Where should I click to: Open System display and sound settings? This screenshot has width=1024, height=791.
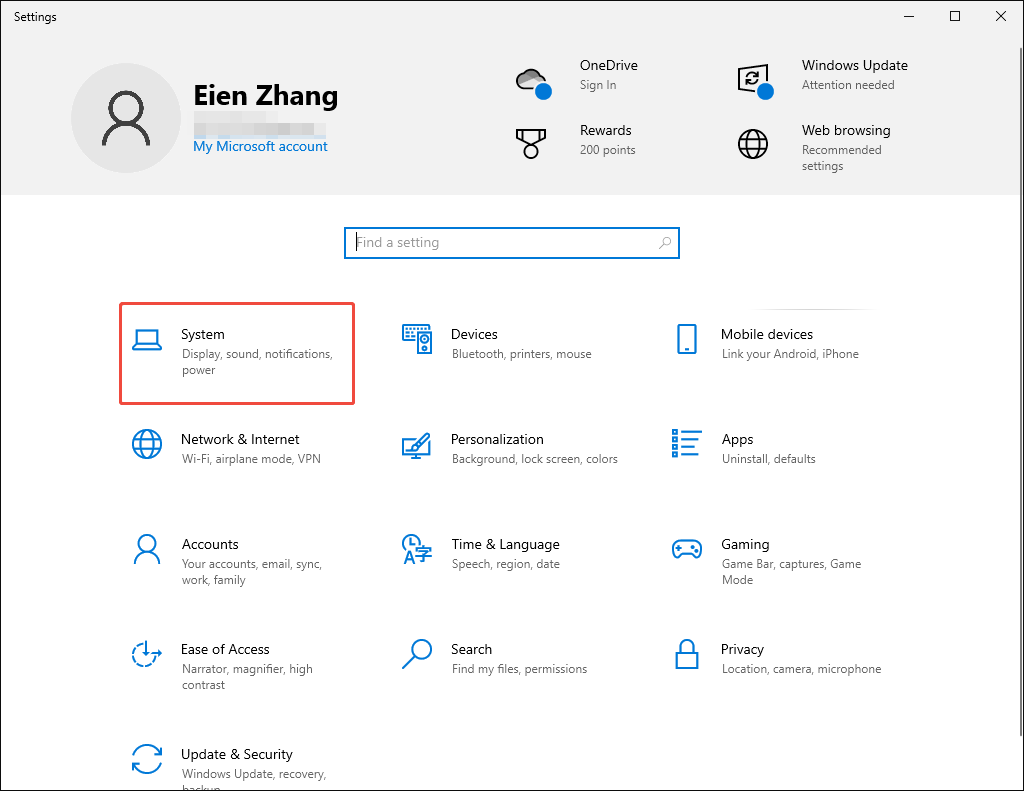click(236, 353)
